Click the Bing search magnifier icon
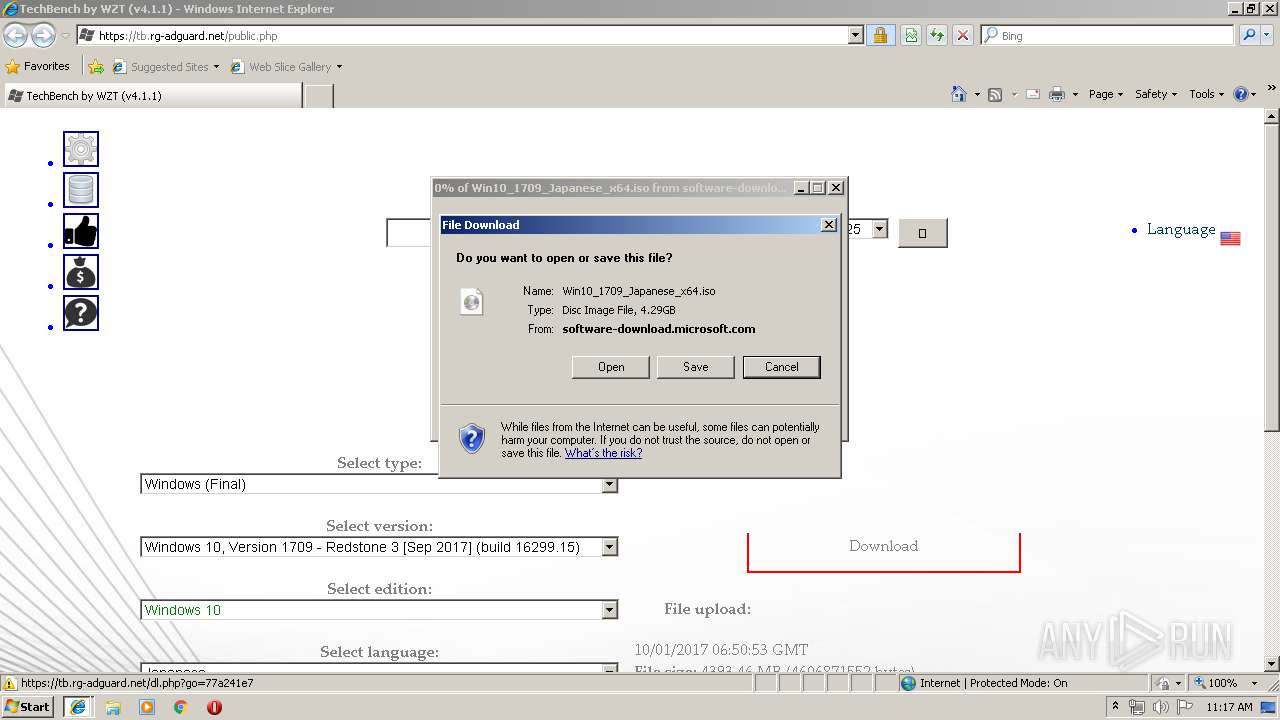1280x720 pixels. [x=1249, y=36]
